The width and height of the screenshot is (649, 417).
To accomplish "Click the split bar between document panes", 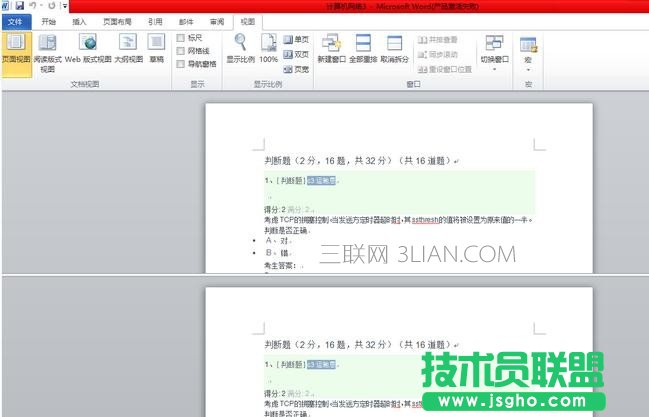I will tap(324, 275).
